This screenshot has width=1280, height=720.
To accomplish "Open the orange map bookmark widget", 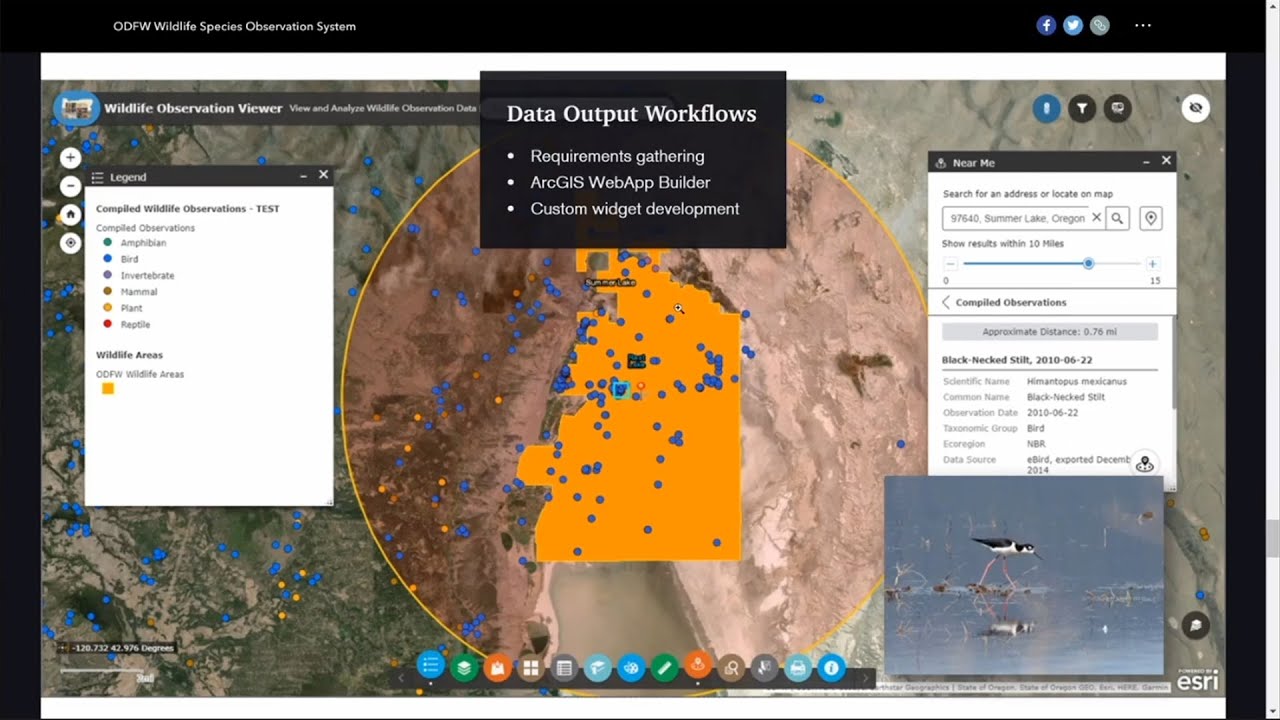I will pos(497,667).
